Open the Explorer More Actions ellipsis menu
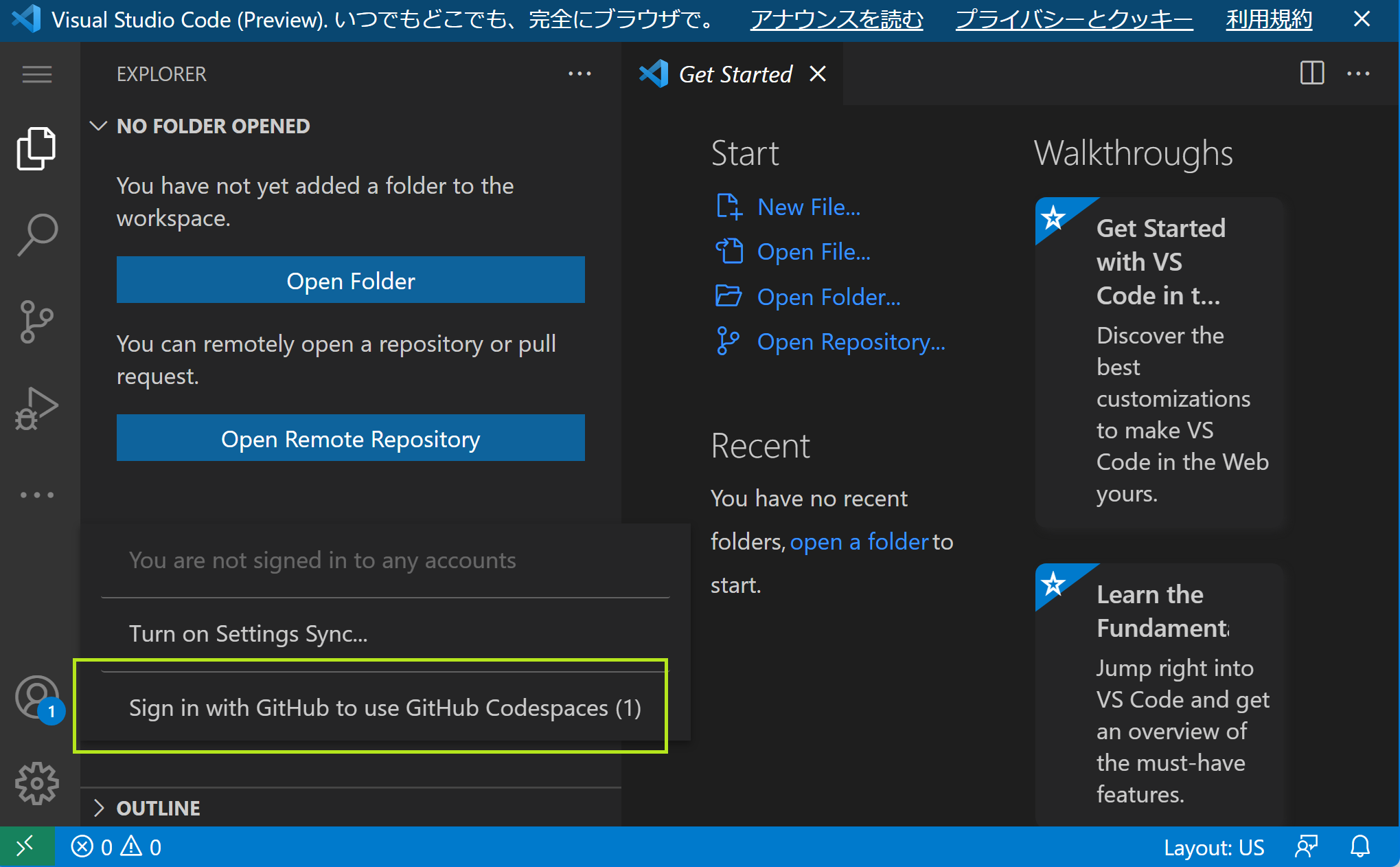The height and width of the screenshot is (867, 1400). [x=580, y=74]
